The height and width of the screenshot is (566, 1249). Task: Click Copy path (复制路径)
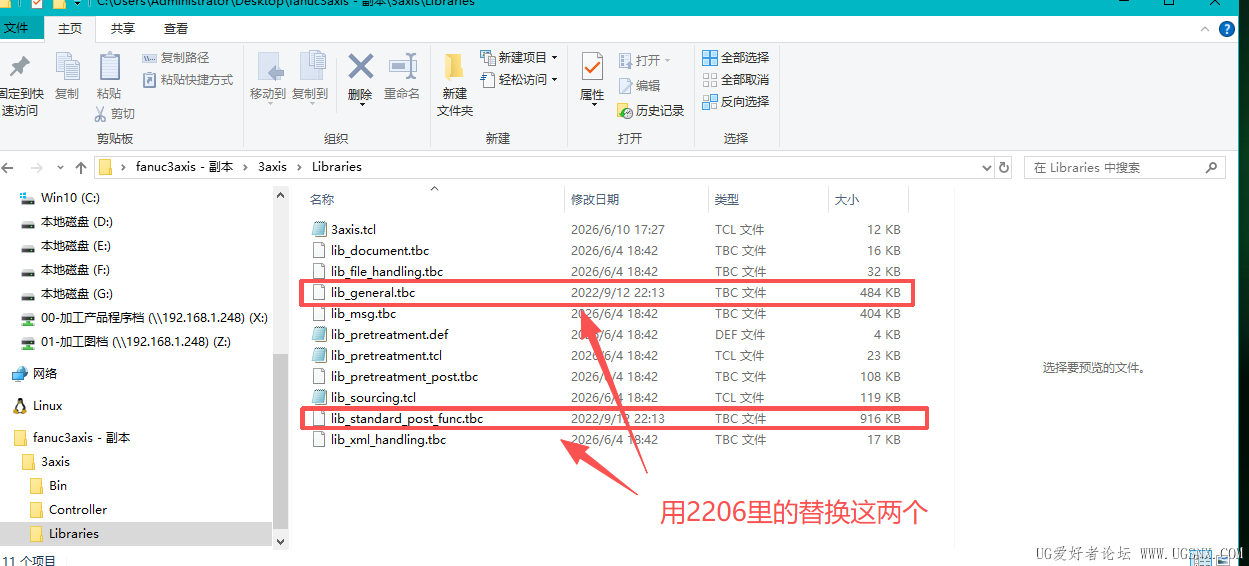click(x=176, y=58)
